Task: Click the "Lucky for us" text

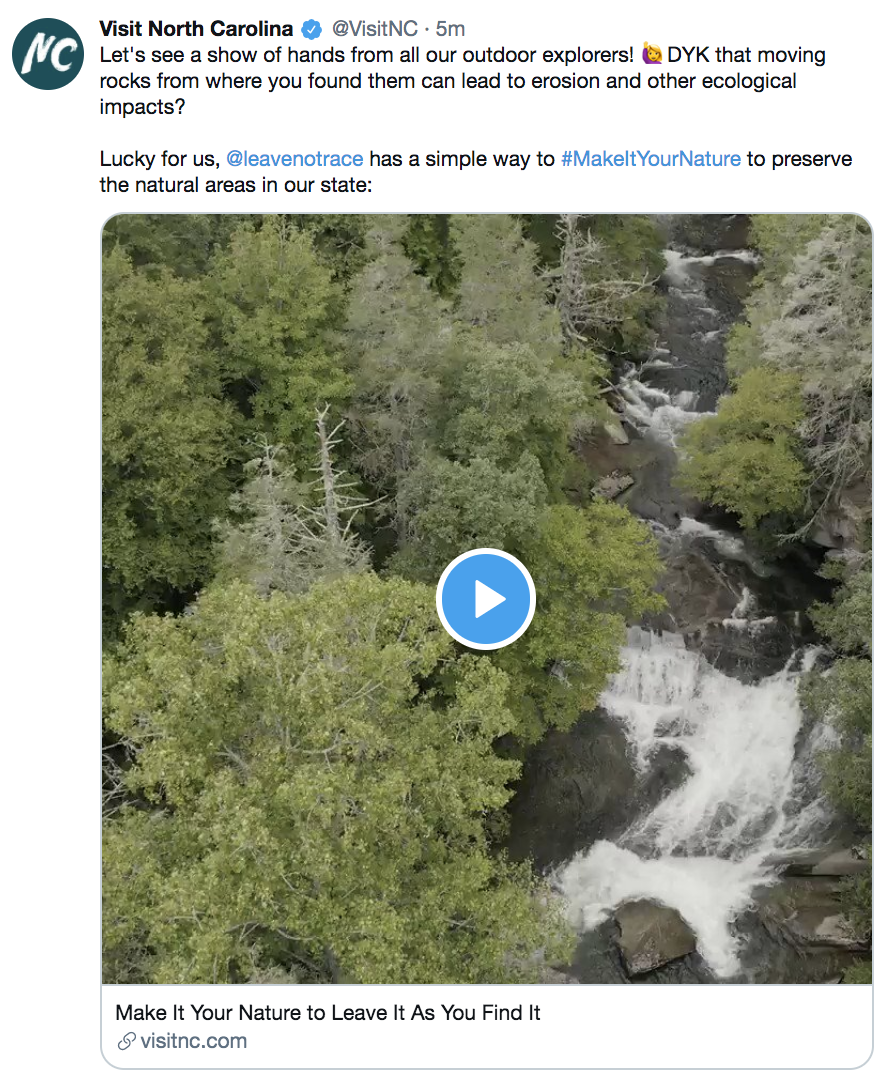Action: coord(160,159)
